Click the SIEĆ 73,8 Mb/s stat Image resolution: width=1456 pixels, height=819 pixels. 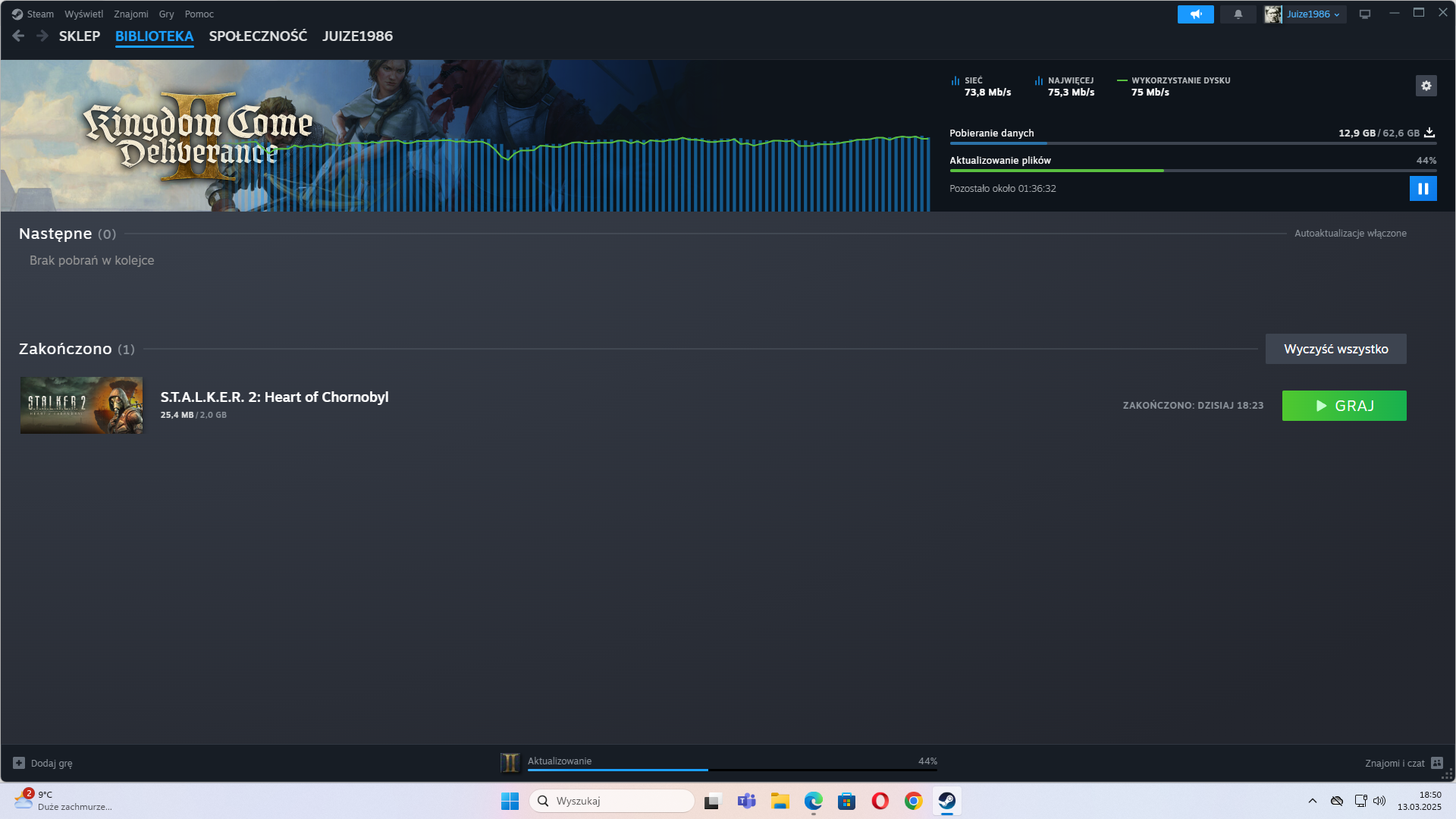tap(981, 86)
